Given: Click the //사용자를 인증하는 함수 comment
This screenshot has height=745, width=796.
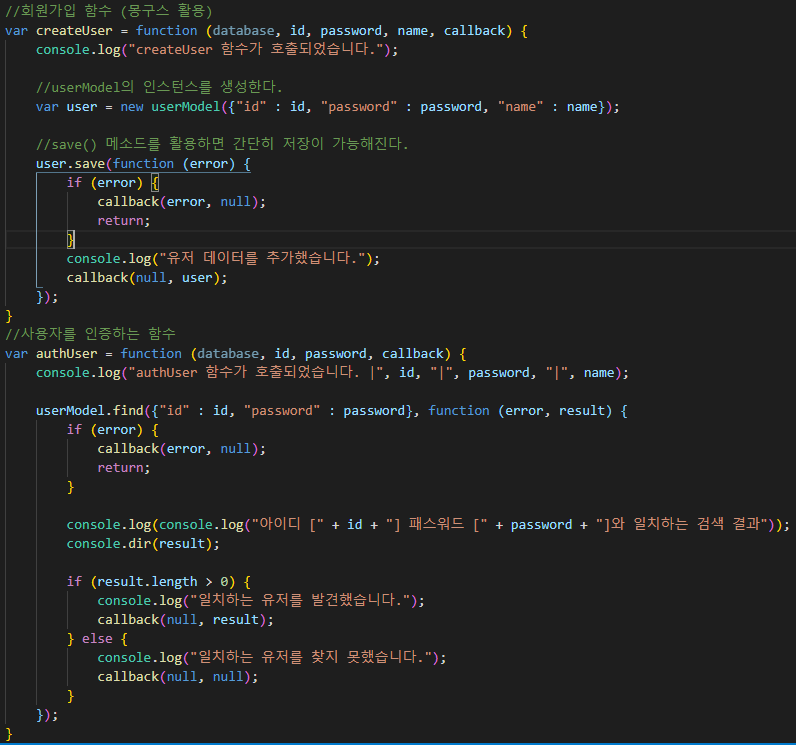Looking at the screenshot, I should pyautogui.click(x=90, y=334).
